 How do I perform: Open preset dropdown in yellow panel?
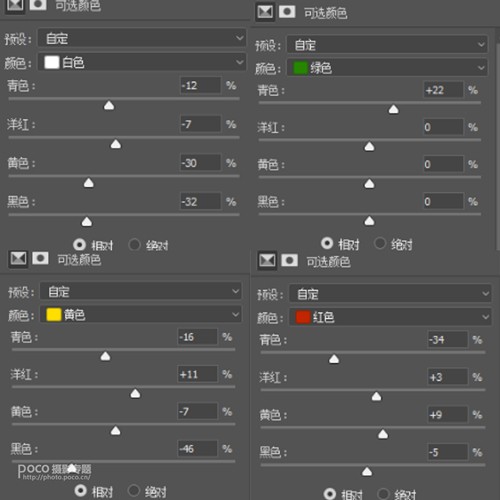coord(141,291)
